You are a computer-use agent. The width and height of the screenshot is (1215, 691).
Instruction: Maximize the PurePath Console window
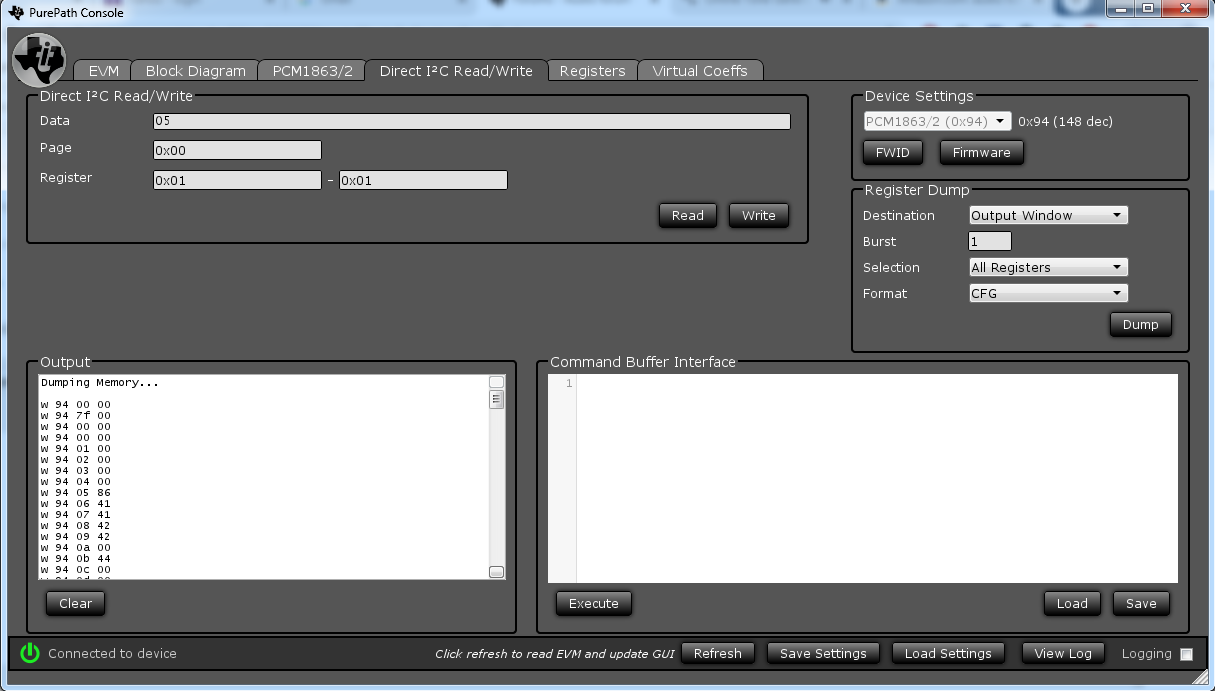(x=1147, y=9)
